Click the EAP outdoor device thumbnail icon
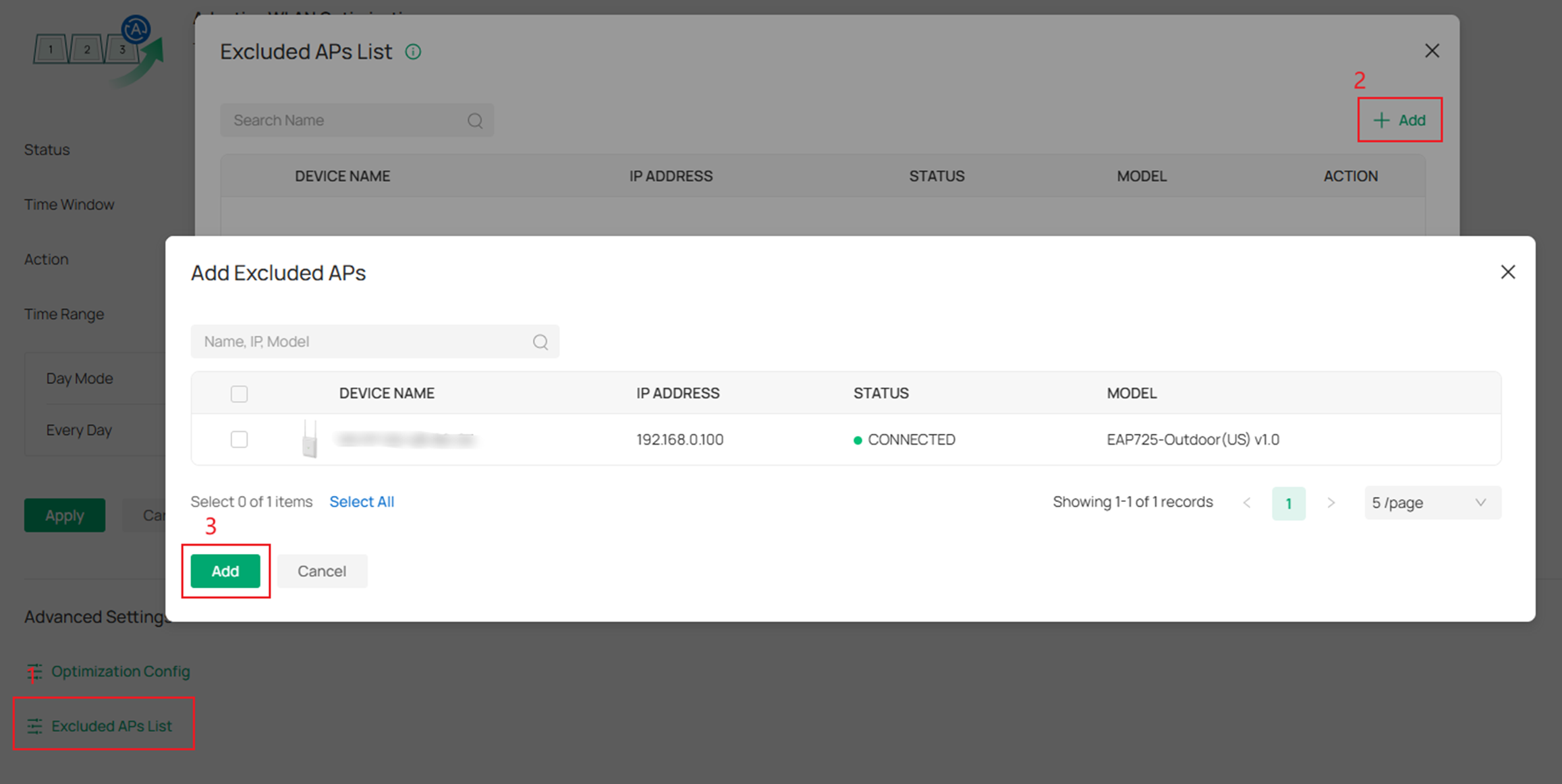The width and height of the screenshot is (1562, 784). pyautogui.click(x=310, y=439)
